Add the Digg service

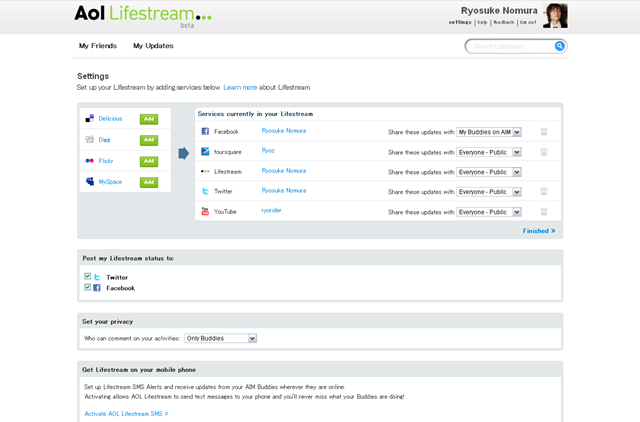(149, 140)
